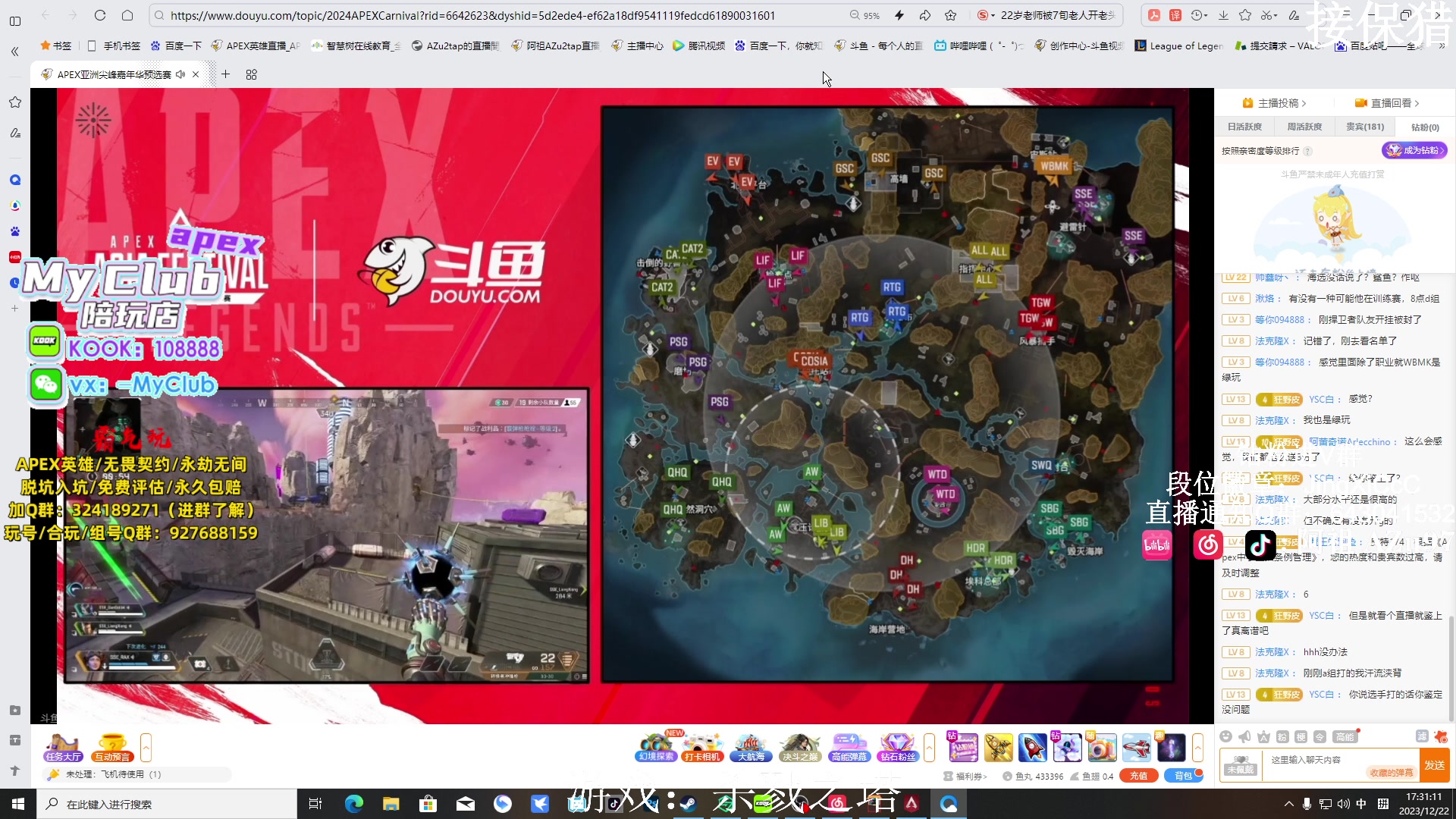Click the 发送 send button
Image resolution: width=1456 pixels, height=819 pixels.
(x=1434, y=765)
